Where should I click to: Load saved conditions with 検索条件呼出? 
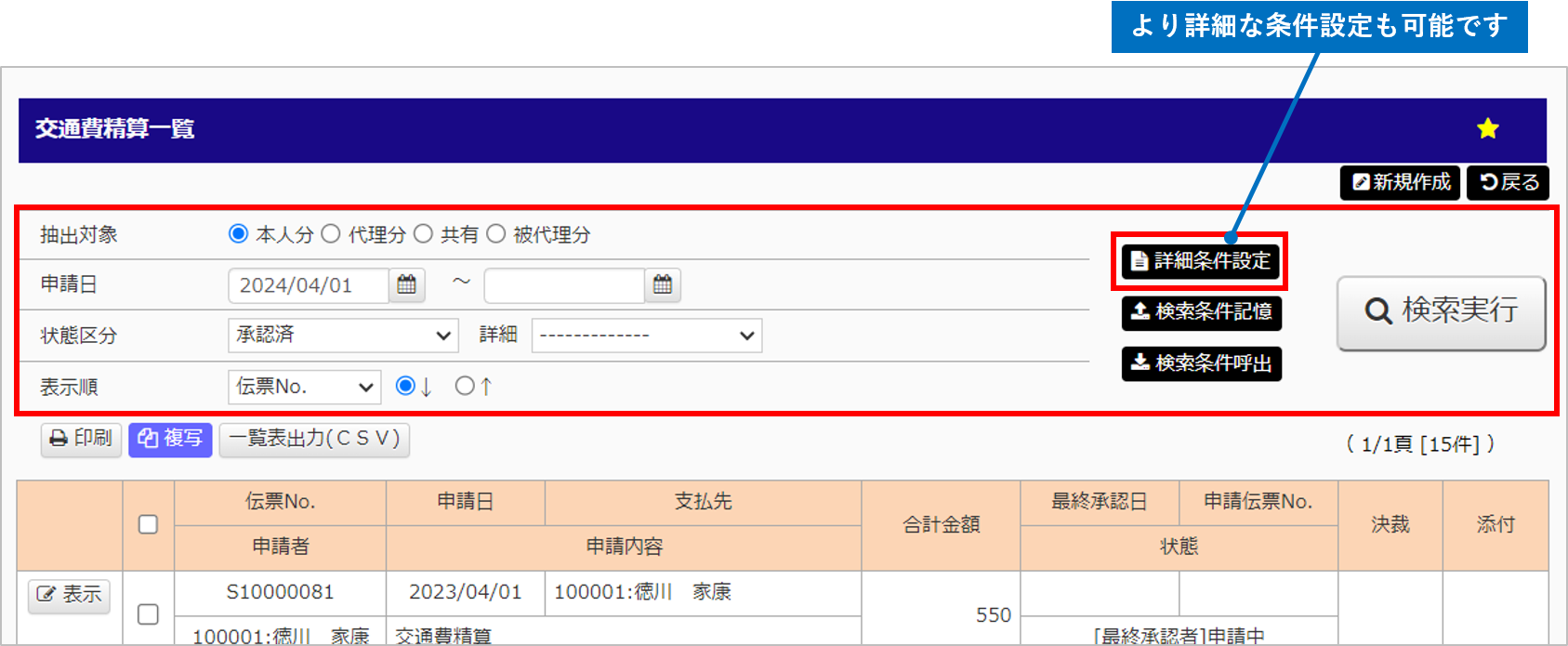coord(1201,363)
